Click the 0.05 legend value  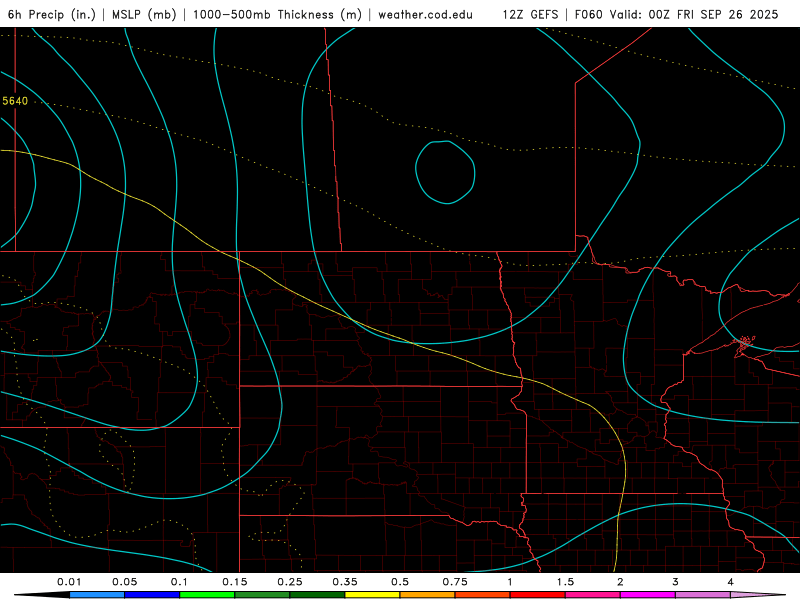click(x=124, y=582)
